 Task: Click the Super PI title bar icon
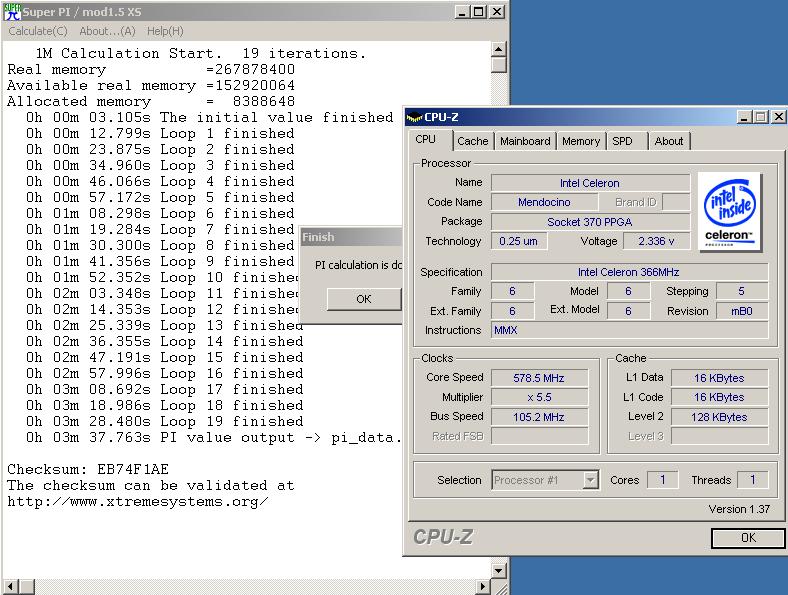point(12,12)
